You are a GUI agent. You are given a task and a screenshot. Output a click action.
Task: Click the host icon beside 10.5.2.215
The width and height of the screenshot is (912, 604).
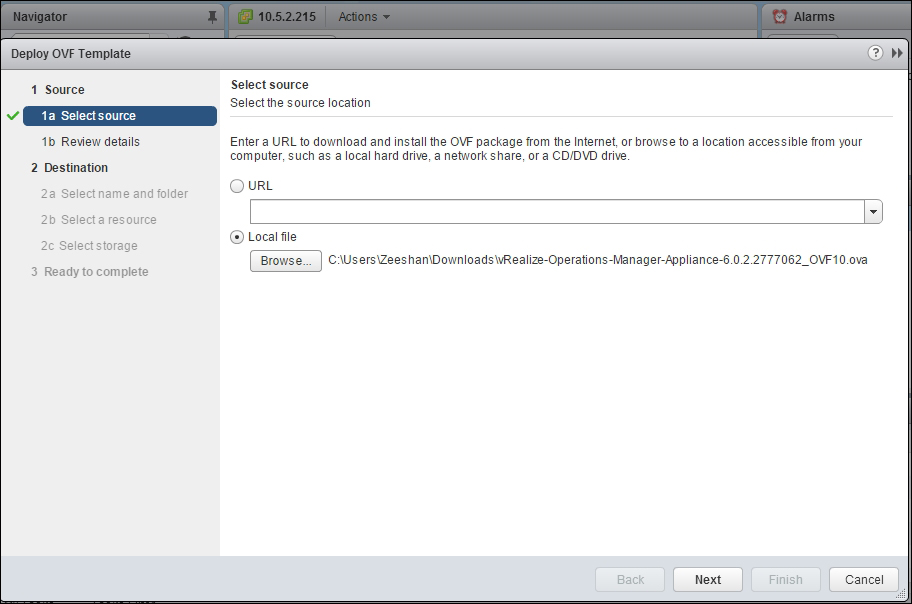tap(245, 16)
